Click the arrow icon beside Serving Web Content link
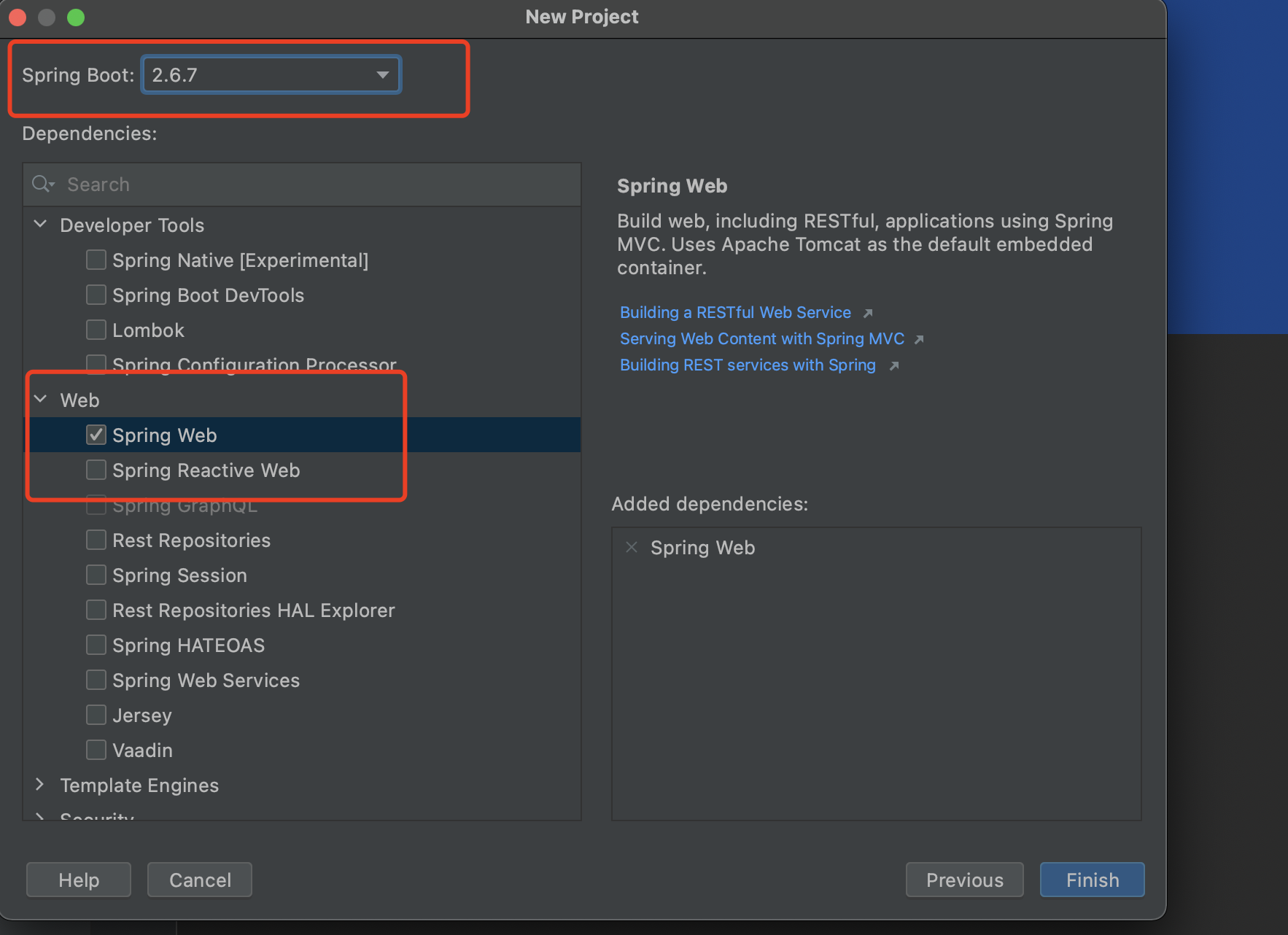 pyautogui.click(x=919, y=340)
